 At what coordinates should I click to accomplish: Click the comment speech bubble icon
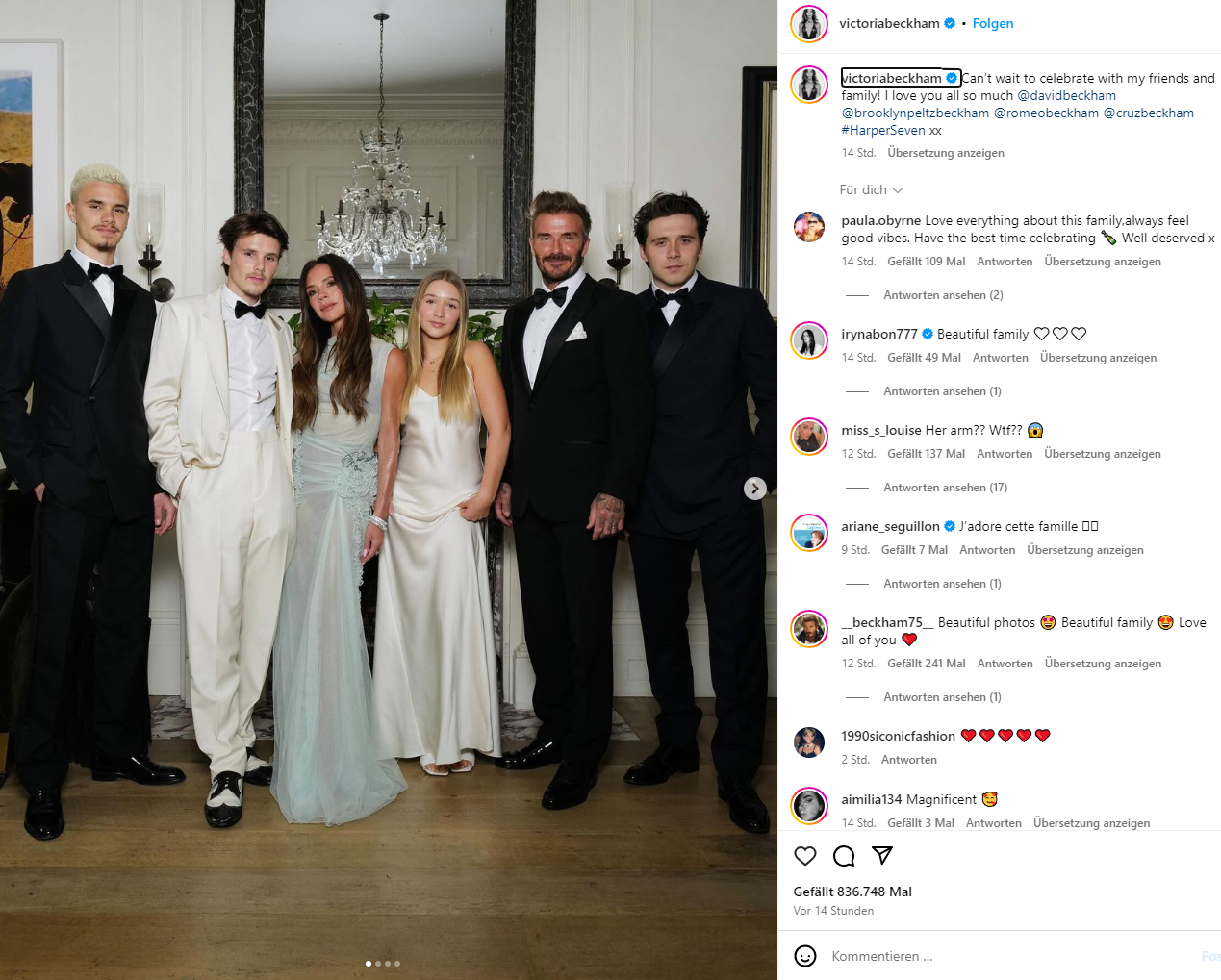[844, 856]
